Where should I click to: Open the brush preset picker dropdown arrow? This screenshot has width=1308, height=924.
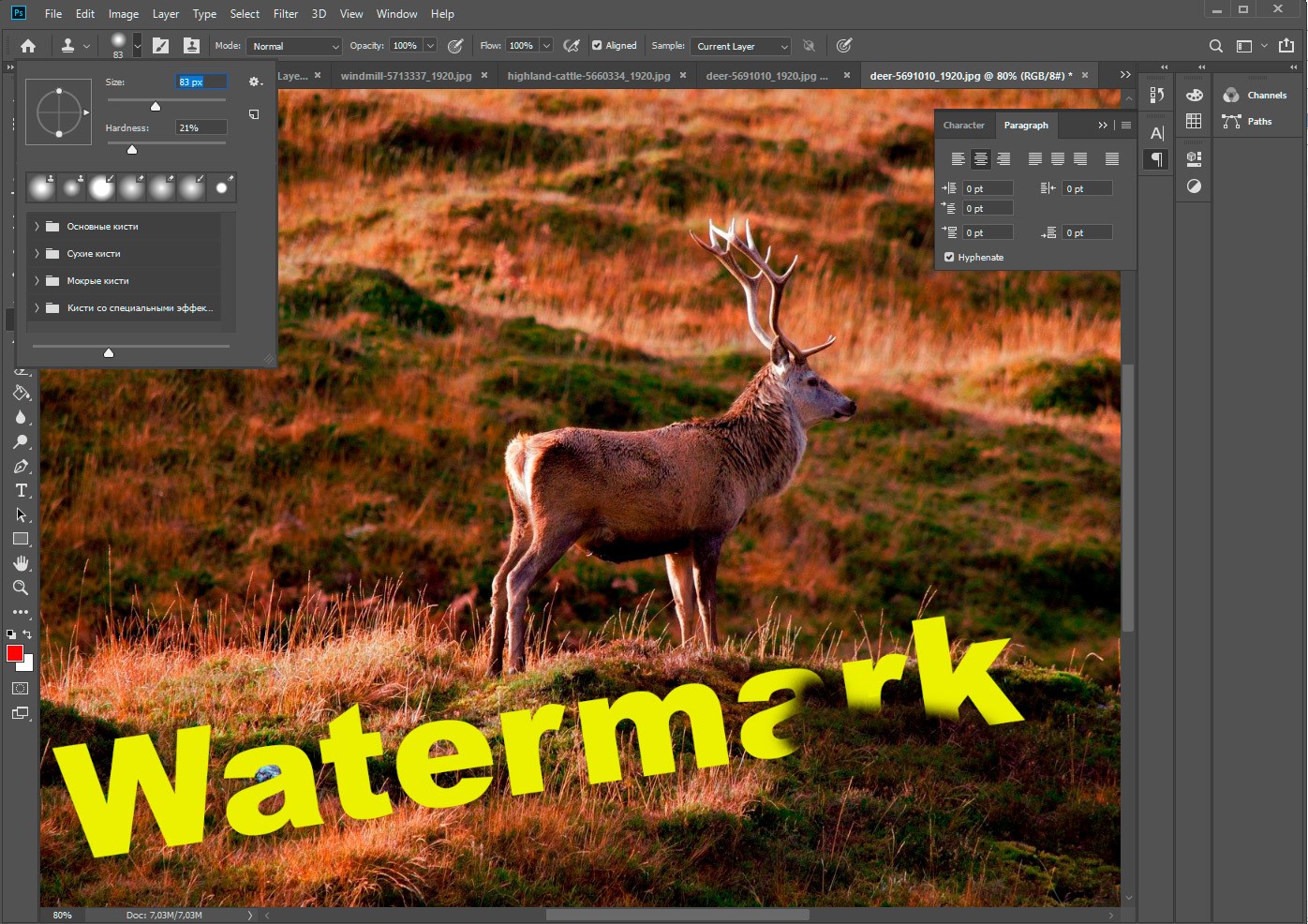click(x=138, y=46)
